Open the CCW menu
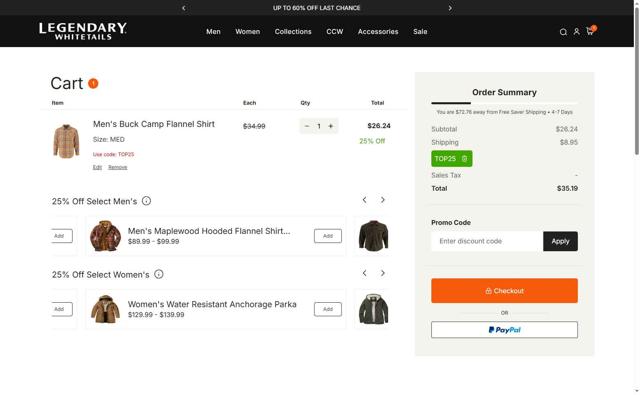Viewport: 640px width, 395px height. click(335, 31)
